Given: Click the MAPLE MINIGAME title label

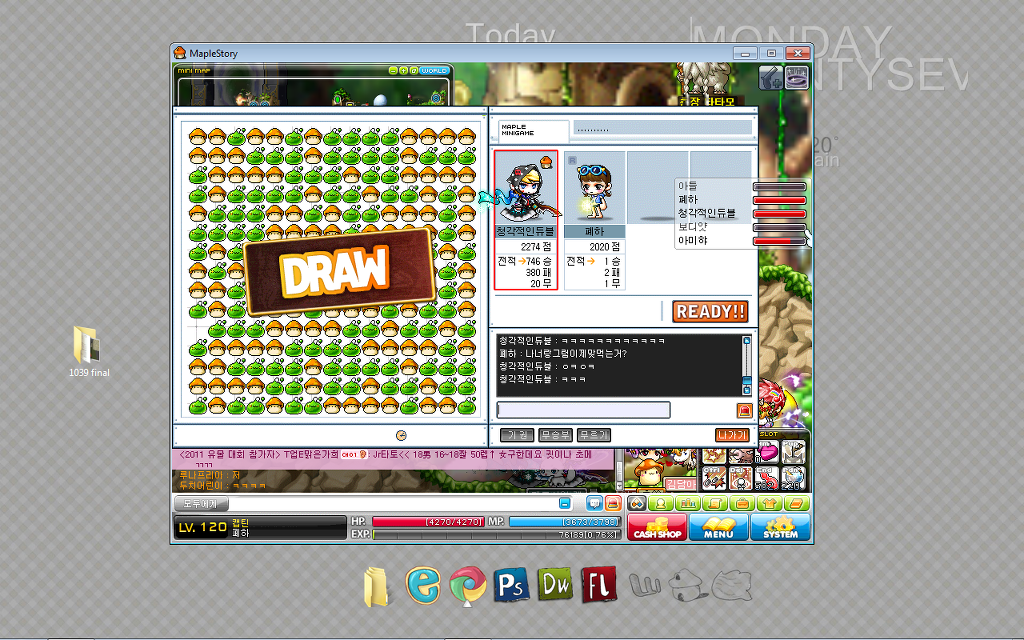Looking at the screenshot, I should (518, 130).
